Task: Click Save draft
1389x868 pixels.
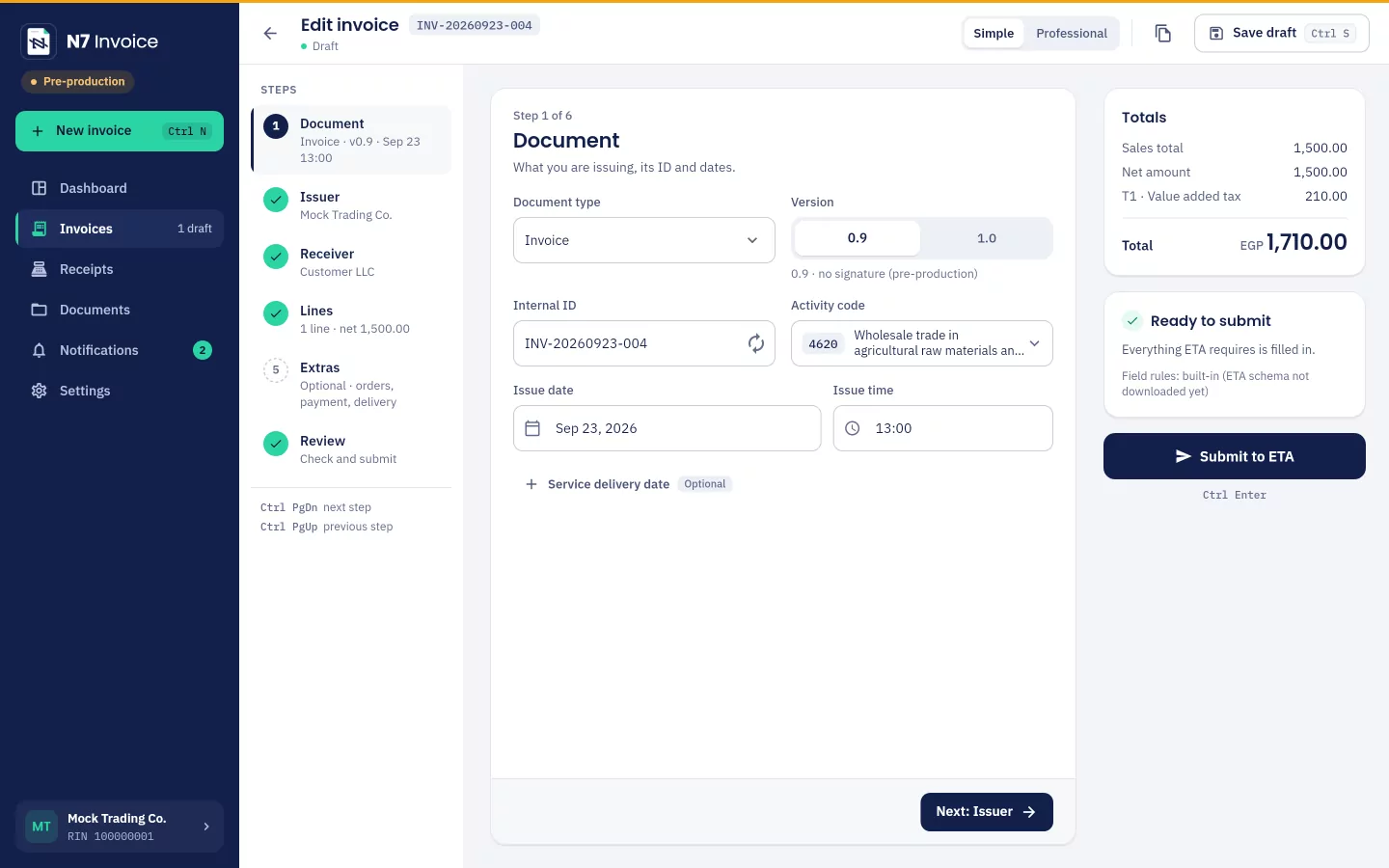Action: pos(1281,34)
